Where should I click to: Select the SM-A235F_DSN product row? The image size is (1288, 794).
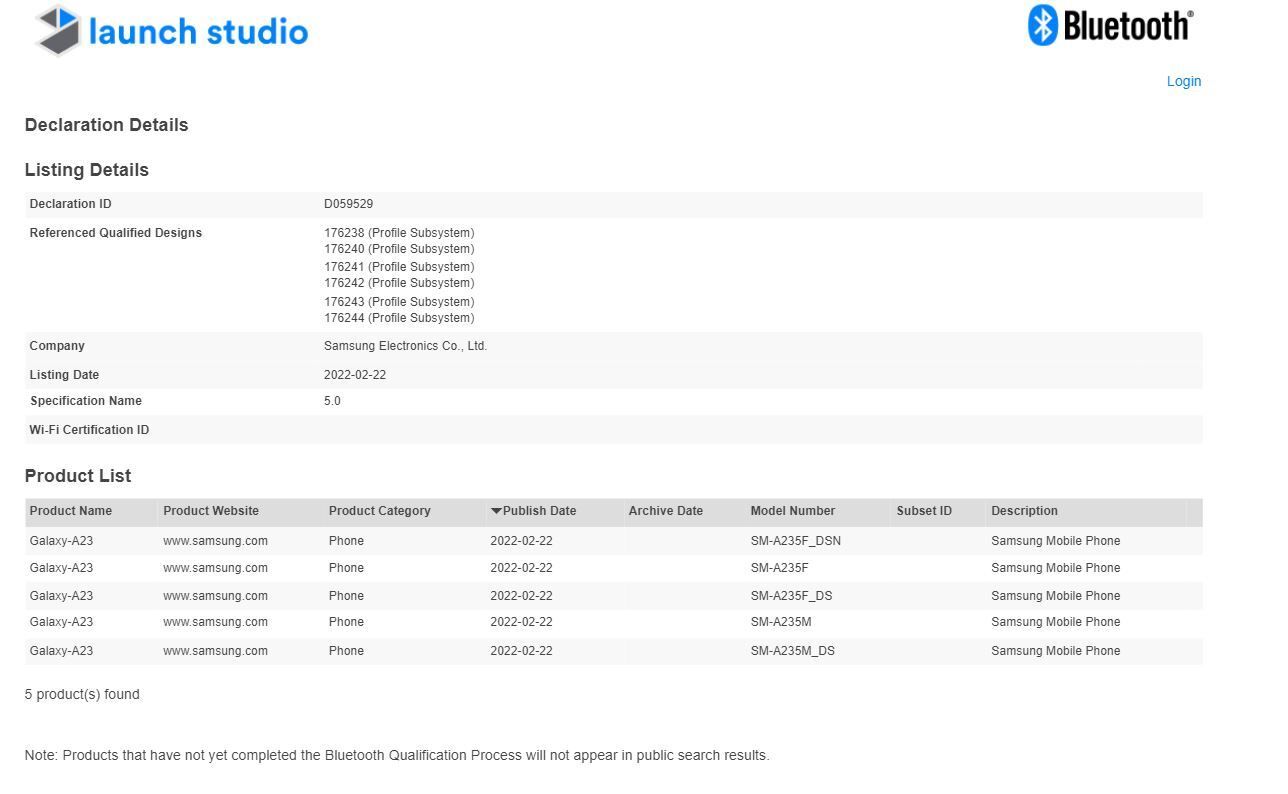613,541
